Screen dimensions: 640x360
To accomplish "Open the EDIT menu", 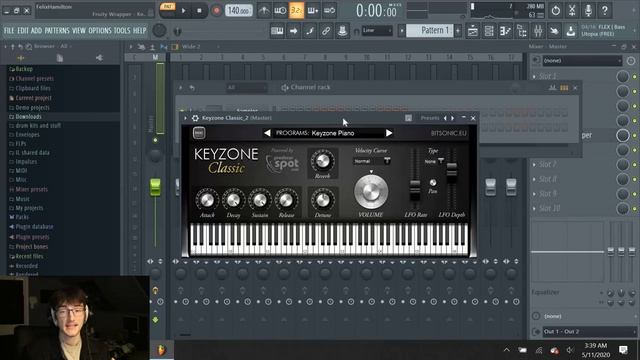I will coord(23,31).
